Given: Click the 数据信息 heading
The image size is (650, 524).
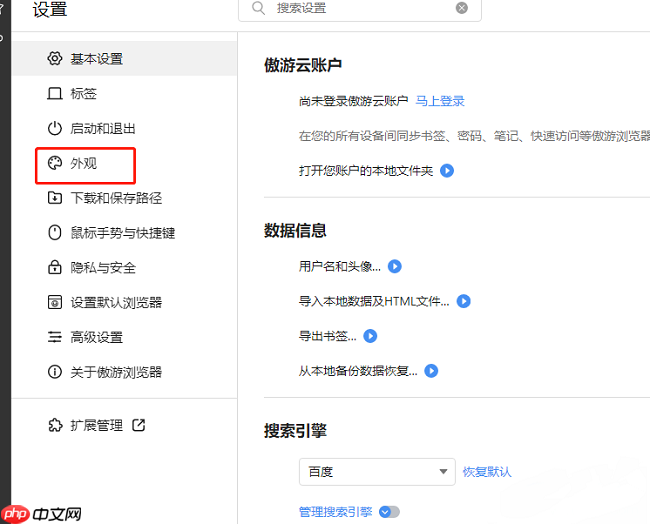Looking at the screenshot, I should tap(295, 230).
